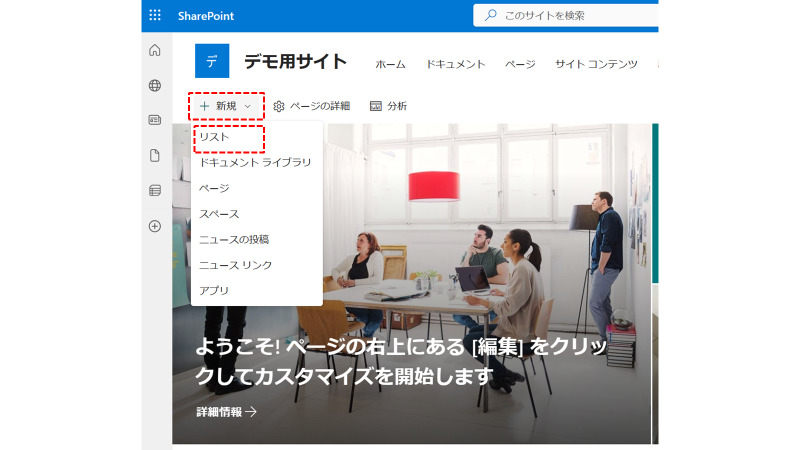This screenshot has height=450, width=800.
Task: Select スペース from the new menu
Action: click(257, 214)
